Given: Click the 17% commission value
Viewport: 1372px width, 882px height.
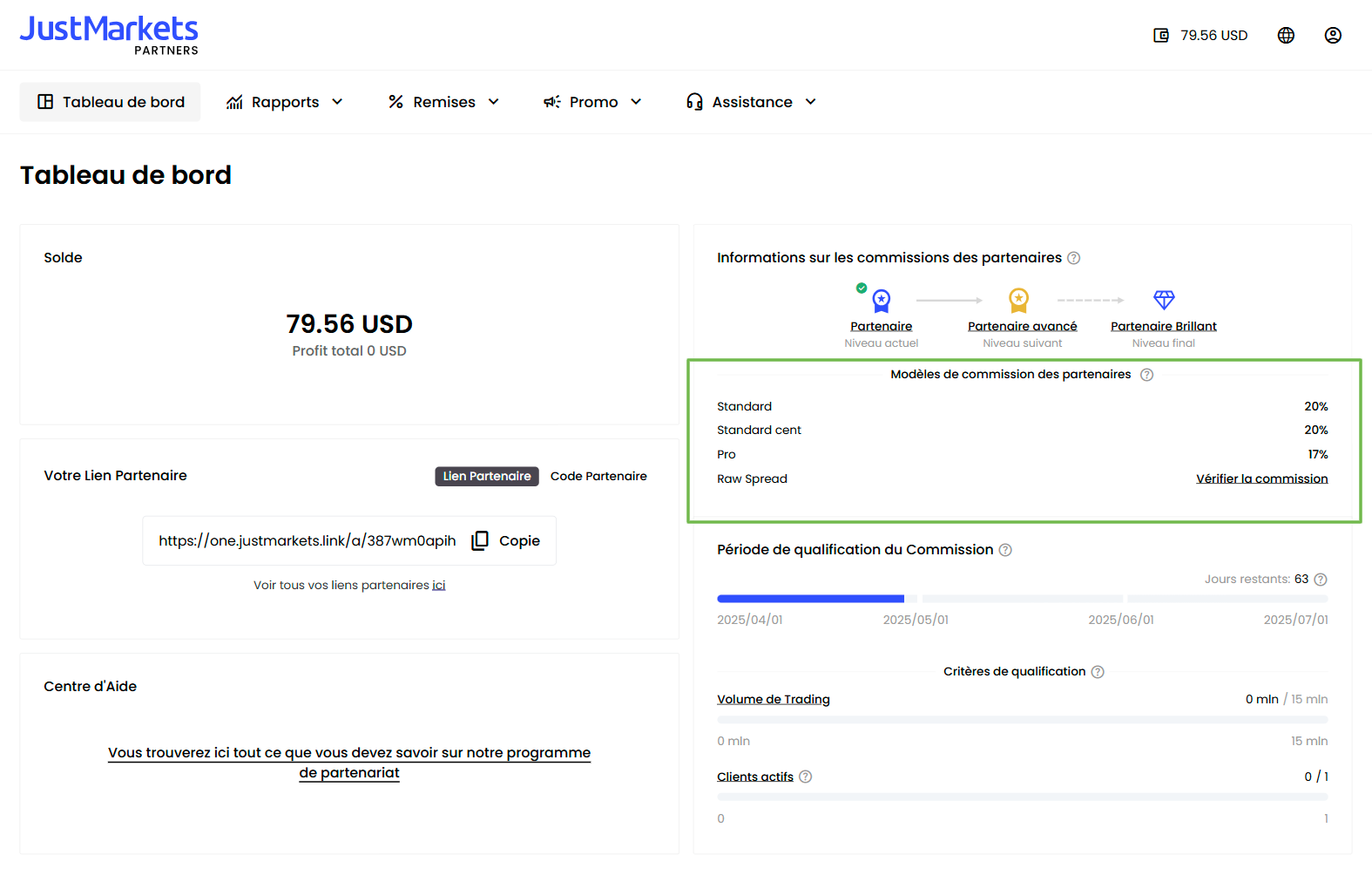Looking at the screenshot, I should pos(1318,454).
